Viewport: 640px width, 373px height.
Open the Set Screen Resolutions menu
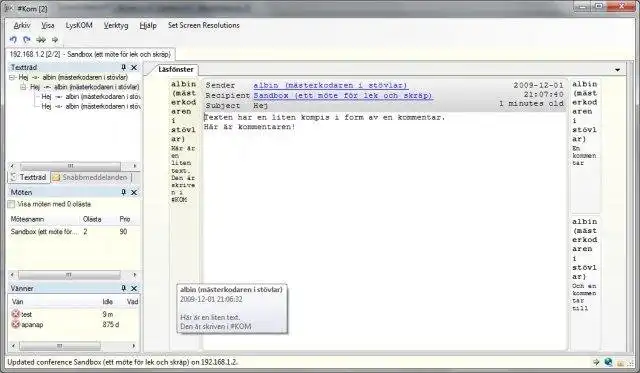coord(204,25)
